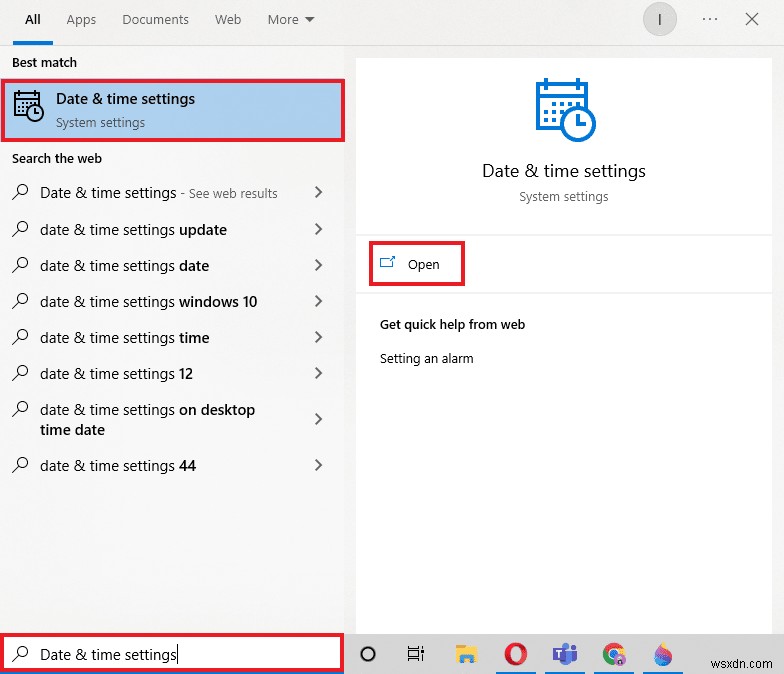The width and height of the screenshot is (784, 674).
Task: Expand arrow for 'date & time settings update'
Action: [x=318, y=229]
